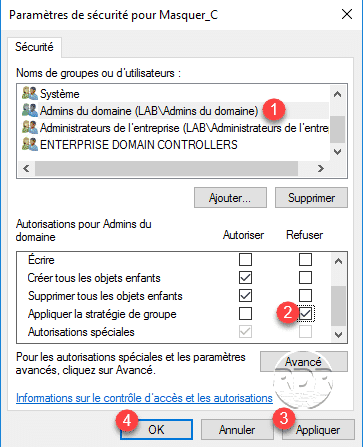Click the group list scroll down arrow
The image size is (363, 447).
(x=337, y=152)
